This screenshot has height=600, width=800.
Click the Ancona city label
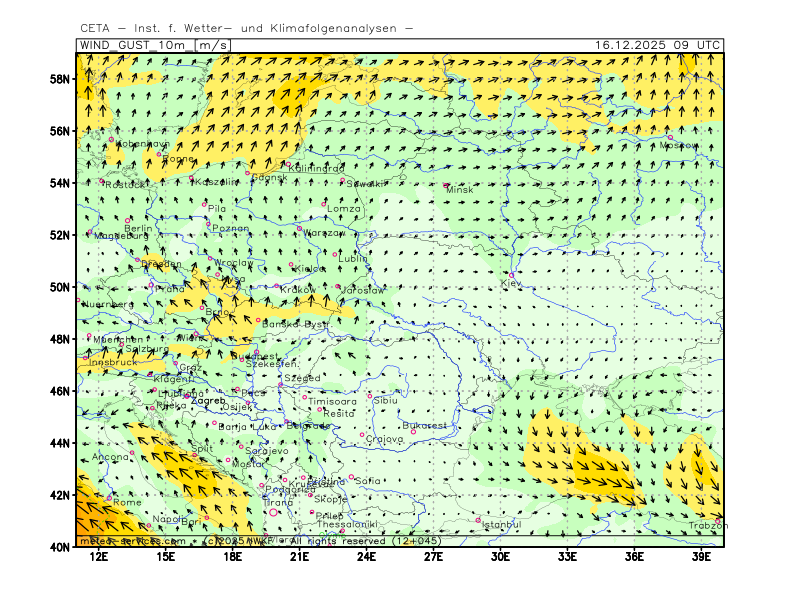[110, 457]
